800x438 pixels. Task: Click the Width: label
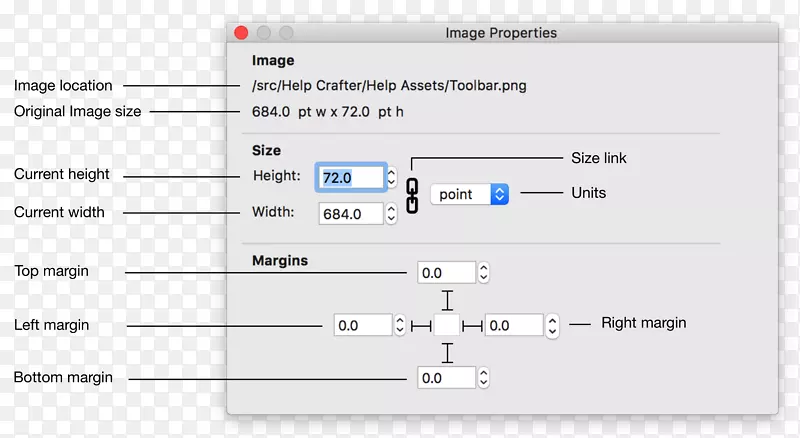click(273, 212)
